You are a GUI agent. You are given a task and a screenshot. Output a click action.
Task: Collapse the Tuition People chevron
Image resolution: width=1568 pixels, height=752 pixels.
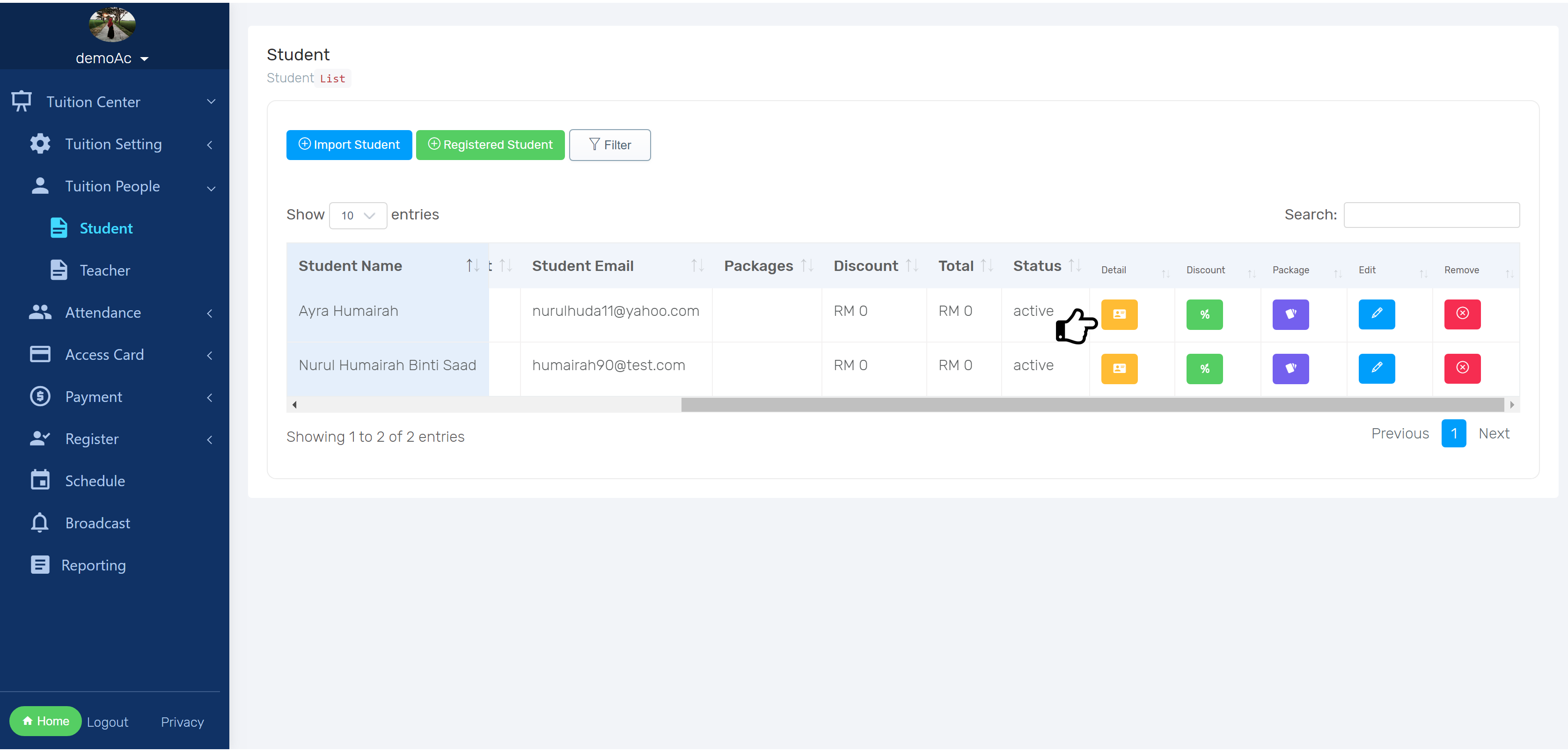[211, 188]
